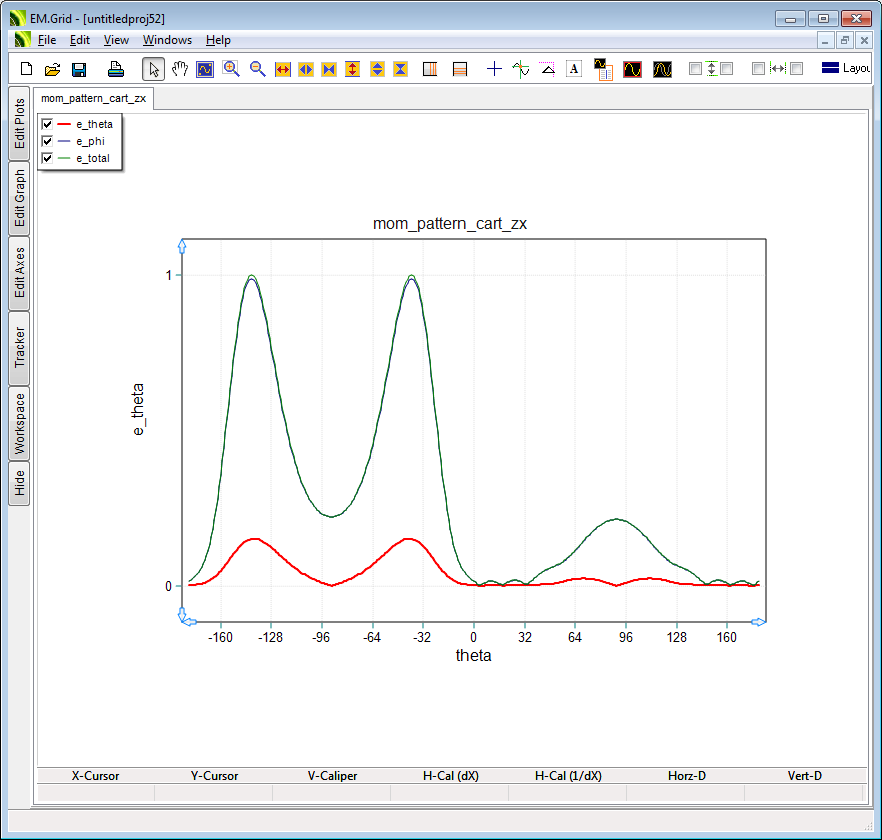Expand the Edit Plots side panel

coord(19,124)
